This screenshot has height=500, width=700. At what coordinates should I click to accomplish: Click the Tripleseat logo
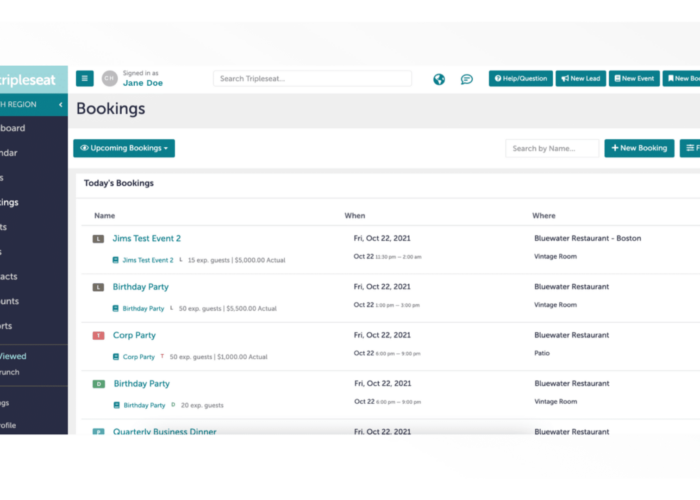(28, 80)
